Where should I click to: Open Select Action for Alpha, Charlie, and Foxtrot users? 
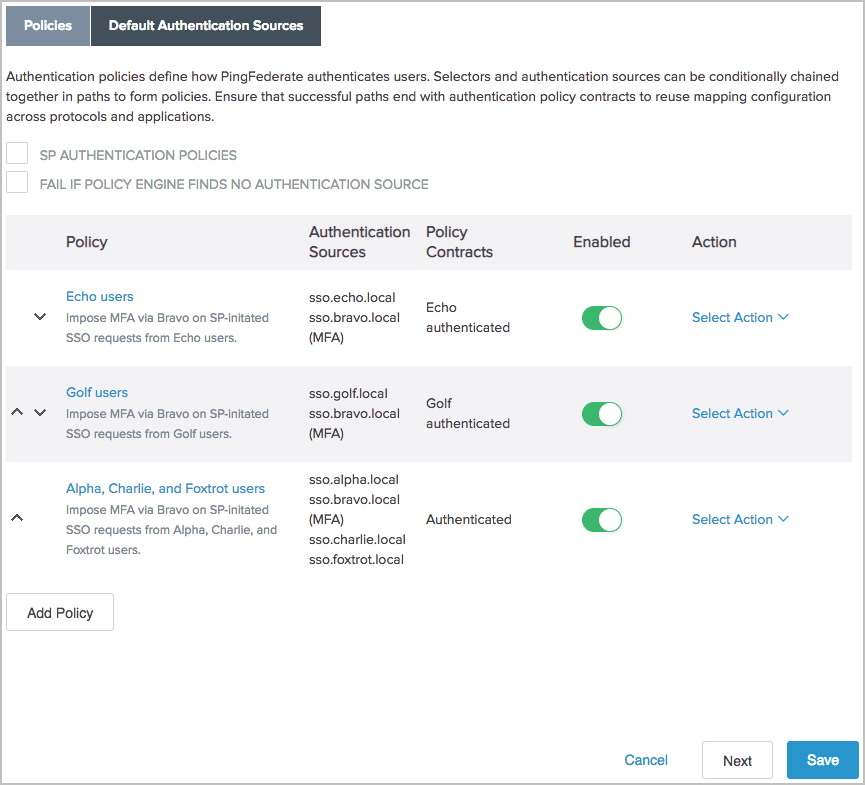point(740,519)
